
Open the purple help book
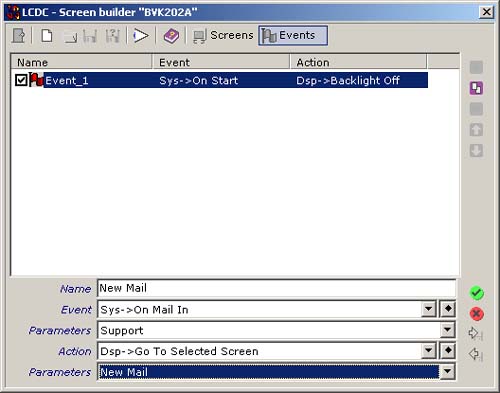point(171,36)
